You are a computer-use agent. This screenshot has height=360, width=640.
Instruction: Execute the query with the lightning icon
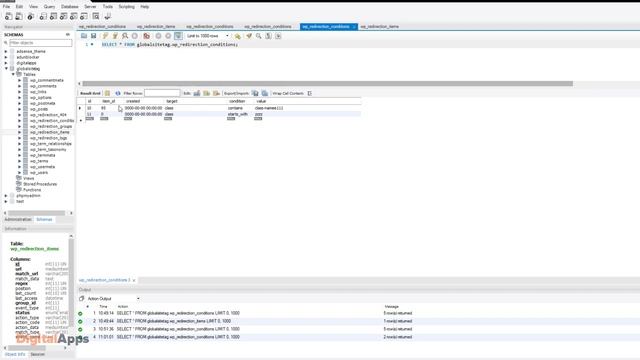tap(105, 36)
